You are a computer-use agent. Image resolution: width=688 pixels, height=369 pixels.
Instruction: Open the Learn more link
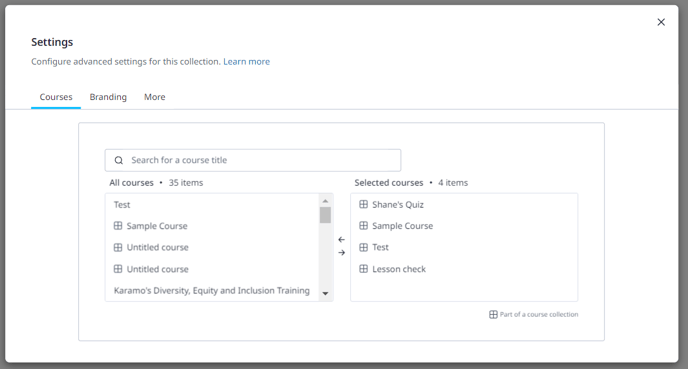pos(247,61)
